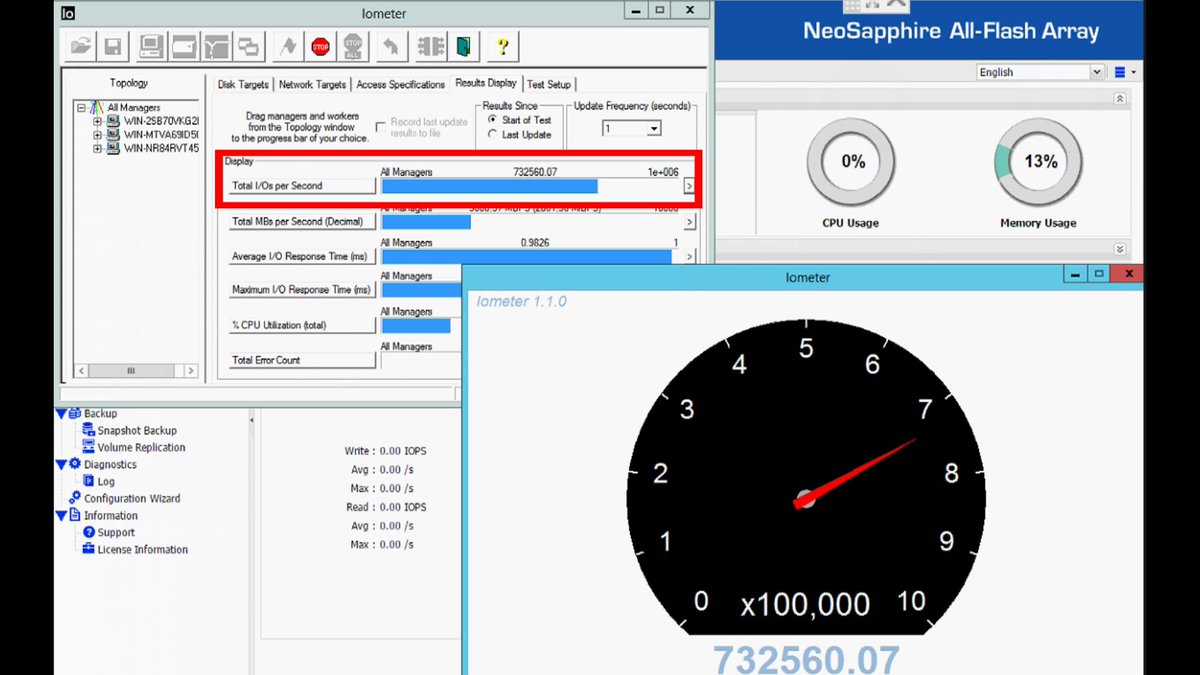
Task: Save the test configuration with the floppy icon
Action: pos(113,46)
